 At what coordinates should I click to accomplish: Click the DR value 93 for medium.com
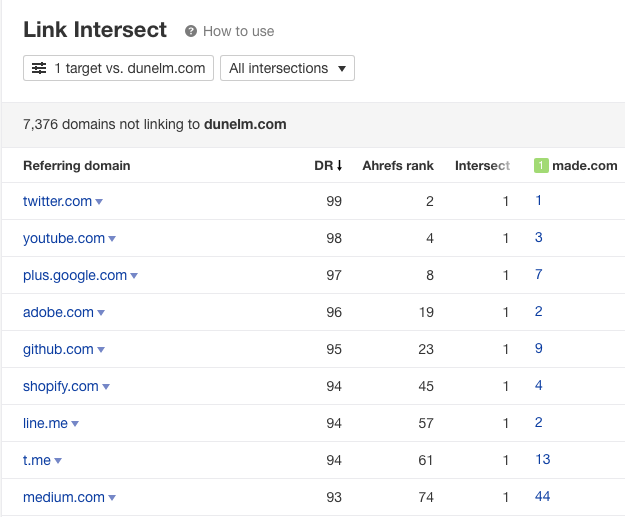(x=334, y=497)
